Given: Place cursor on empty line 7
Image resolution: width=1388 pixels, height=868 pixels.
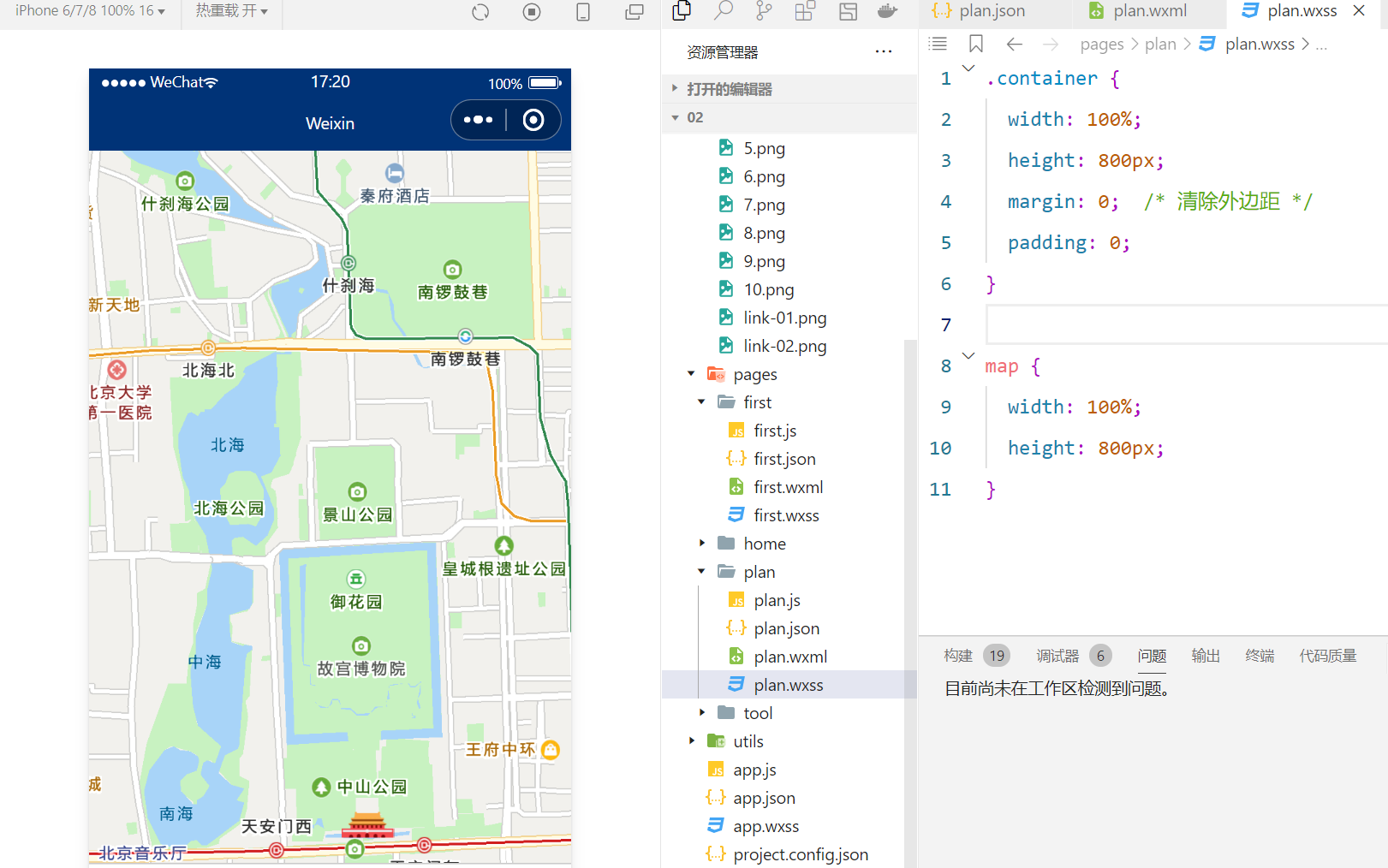Looking at the screenshot, I should tap(1187, 325).
